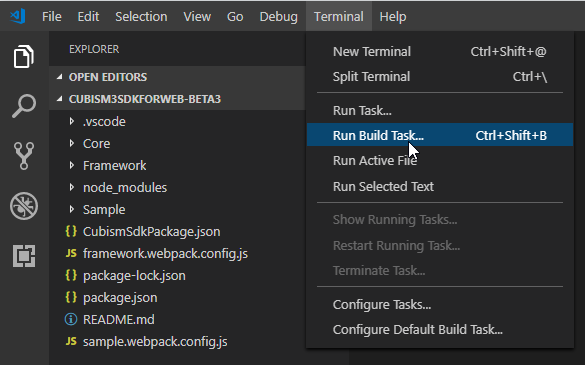This screenshot has height=365, width=585.
Task: Select Configure Default Build Task
Action: 439,330
